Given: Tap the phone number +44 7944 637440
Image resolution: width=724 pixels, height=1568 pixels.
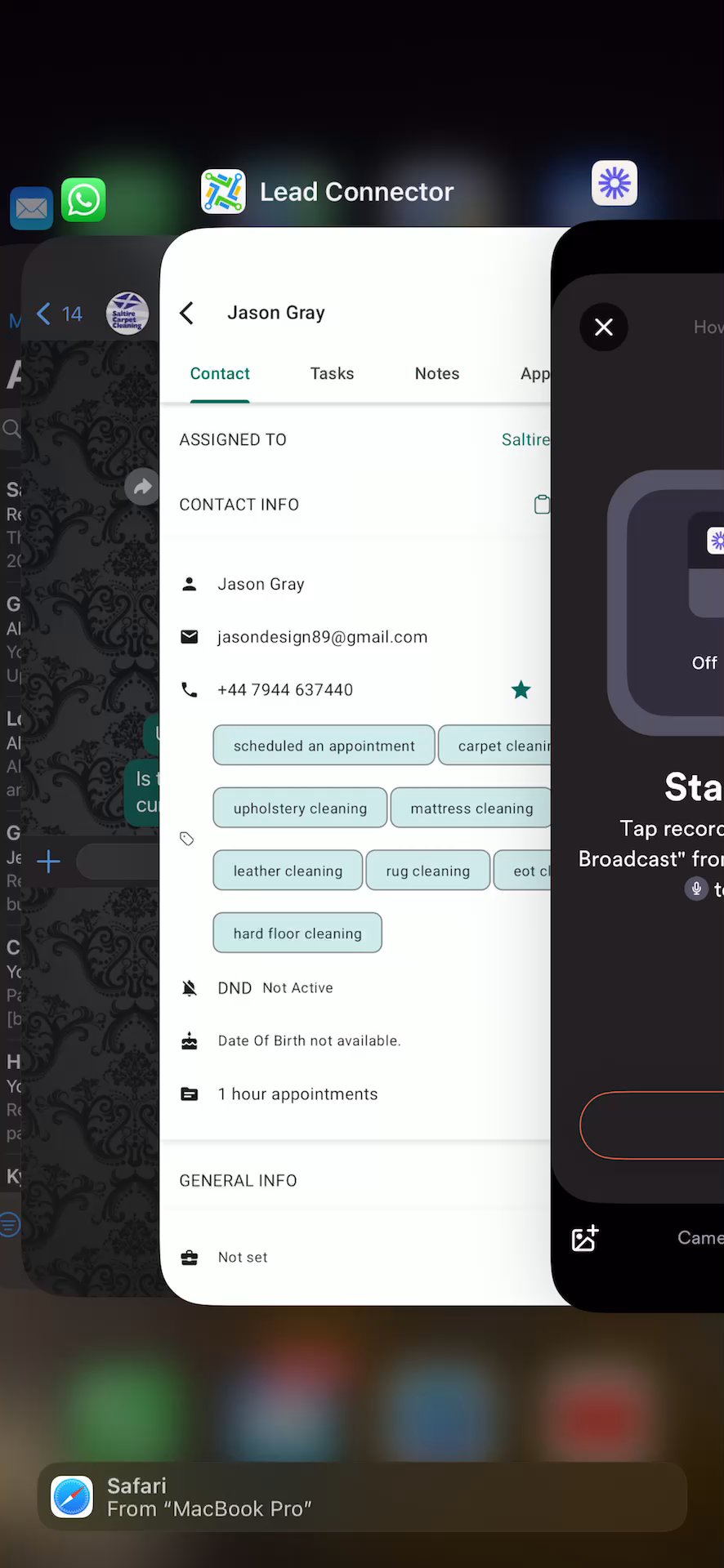Looking at the screenshot, I should click(x=285, y=690).
